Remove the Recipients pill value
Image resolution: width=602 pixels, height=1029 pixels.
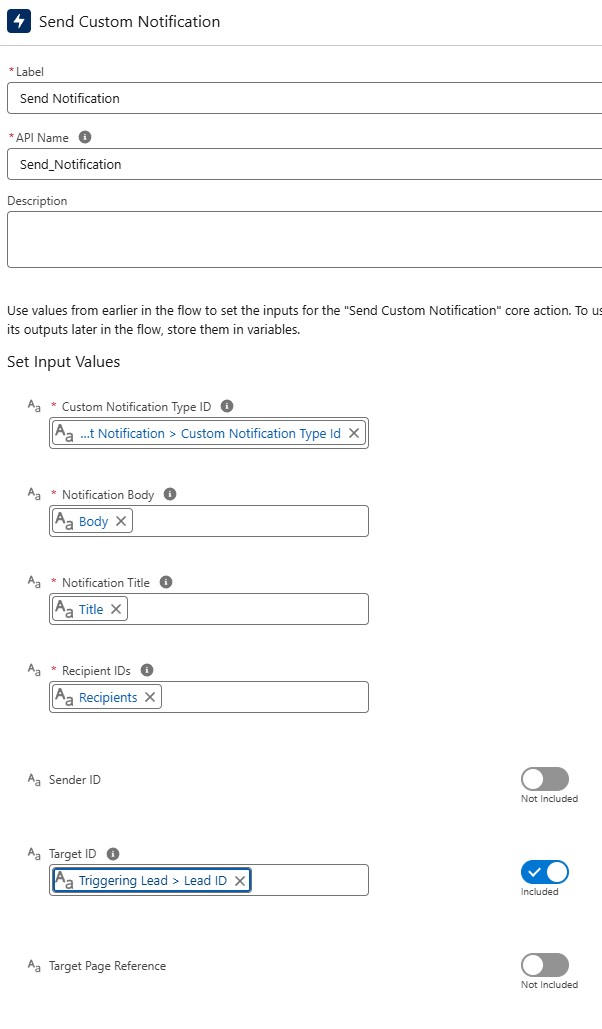click(150, 697)
